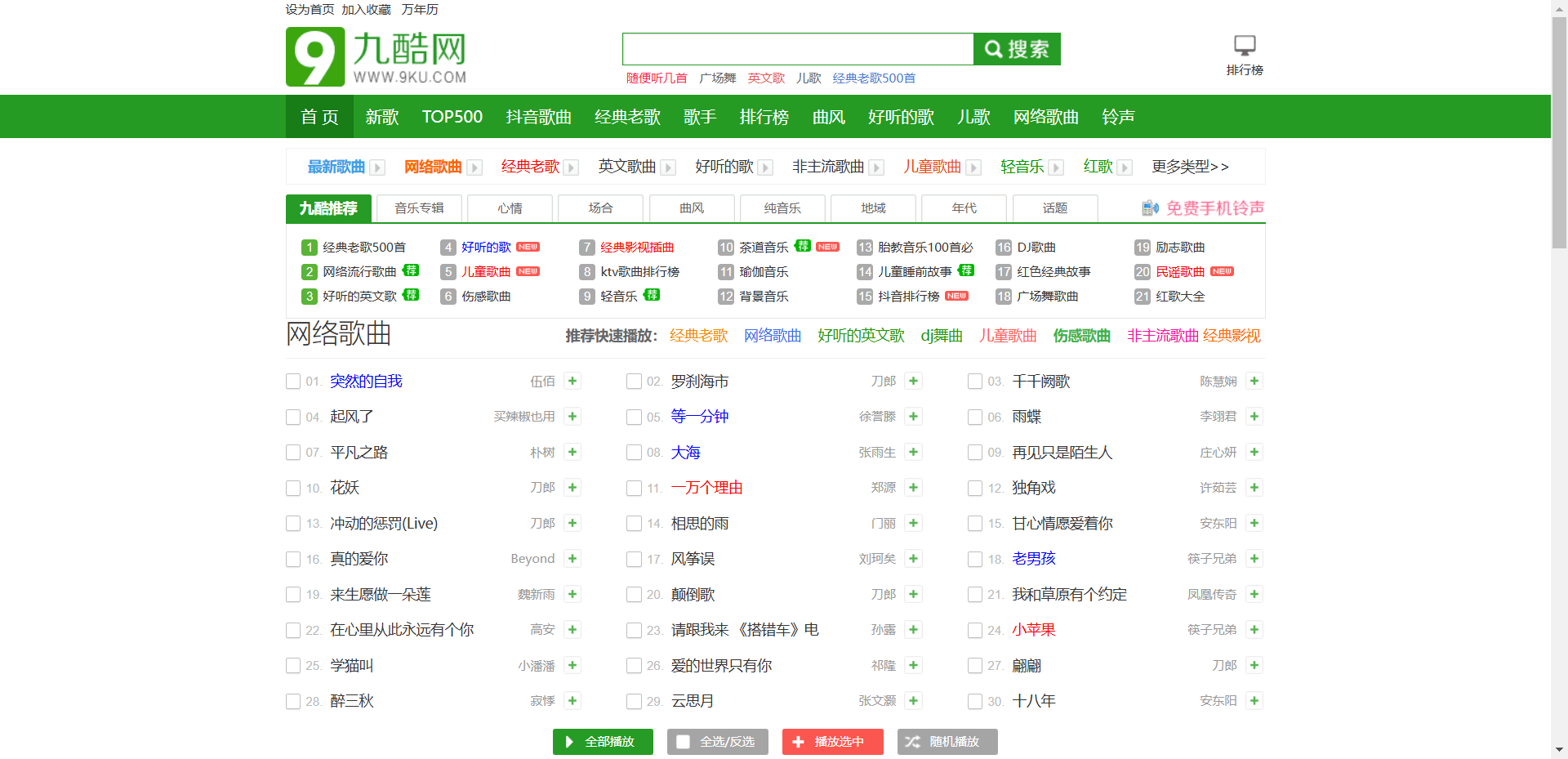1568x759 pixels.
Task: Expand 英文歌曲 with its arrow
Action: pyautogui.click(x=668, y=167)
